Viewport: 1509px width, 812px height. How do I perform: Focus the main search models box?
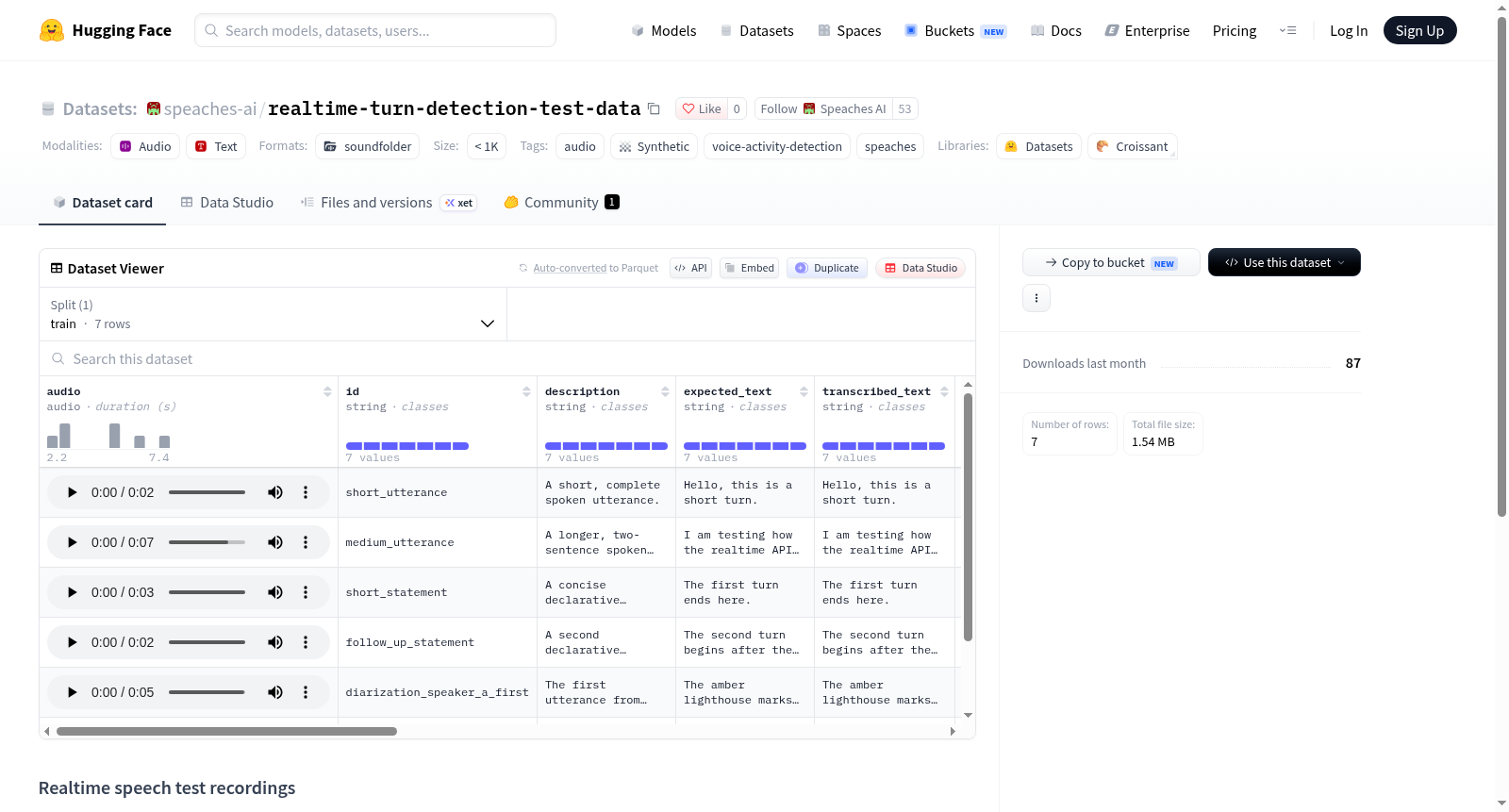coord(375,30)
